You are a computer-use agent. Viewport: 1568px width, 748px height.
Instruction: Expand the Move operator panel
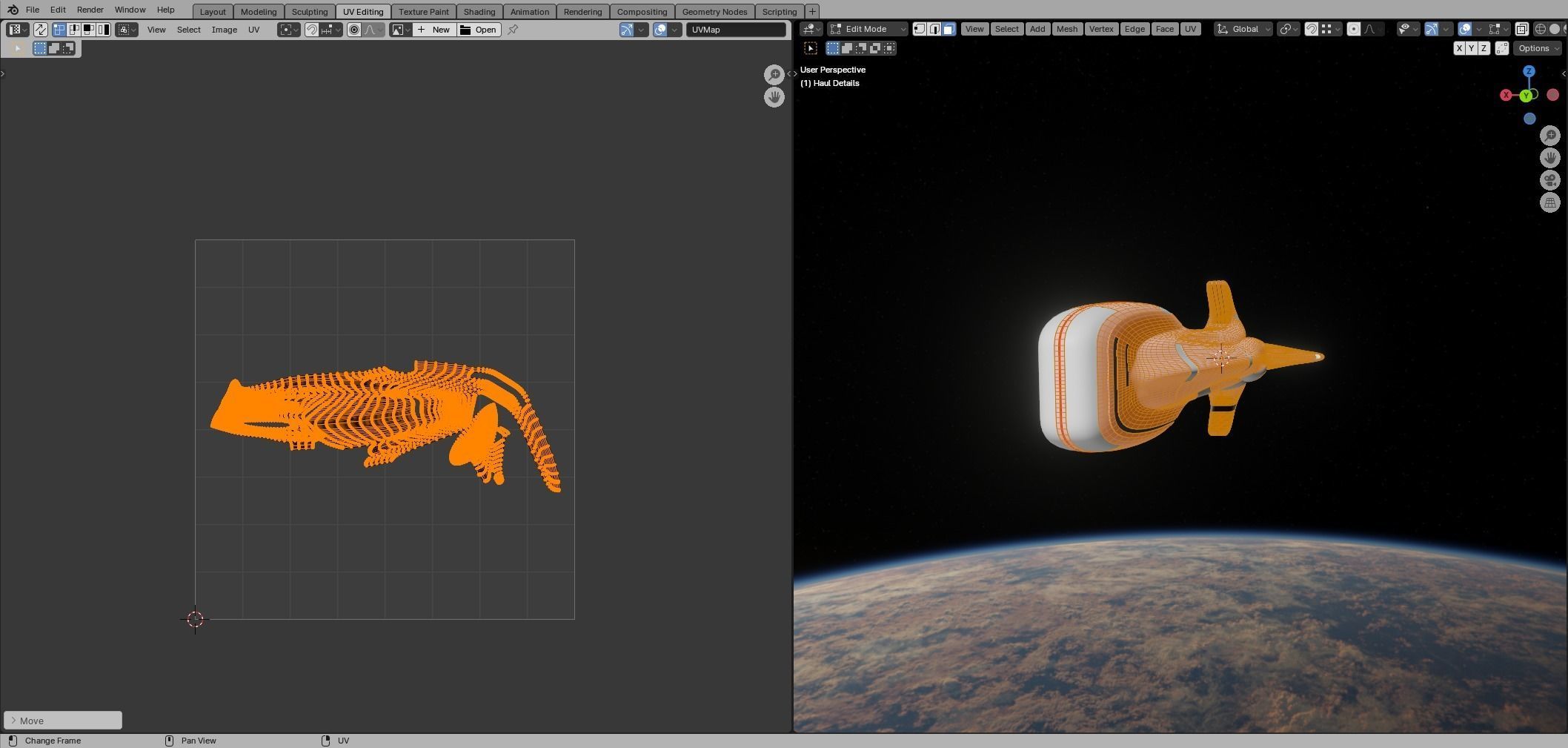[x=63, y=721]
